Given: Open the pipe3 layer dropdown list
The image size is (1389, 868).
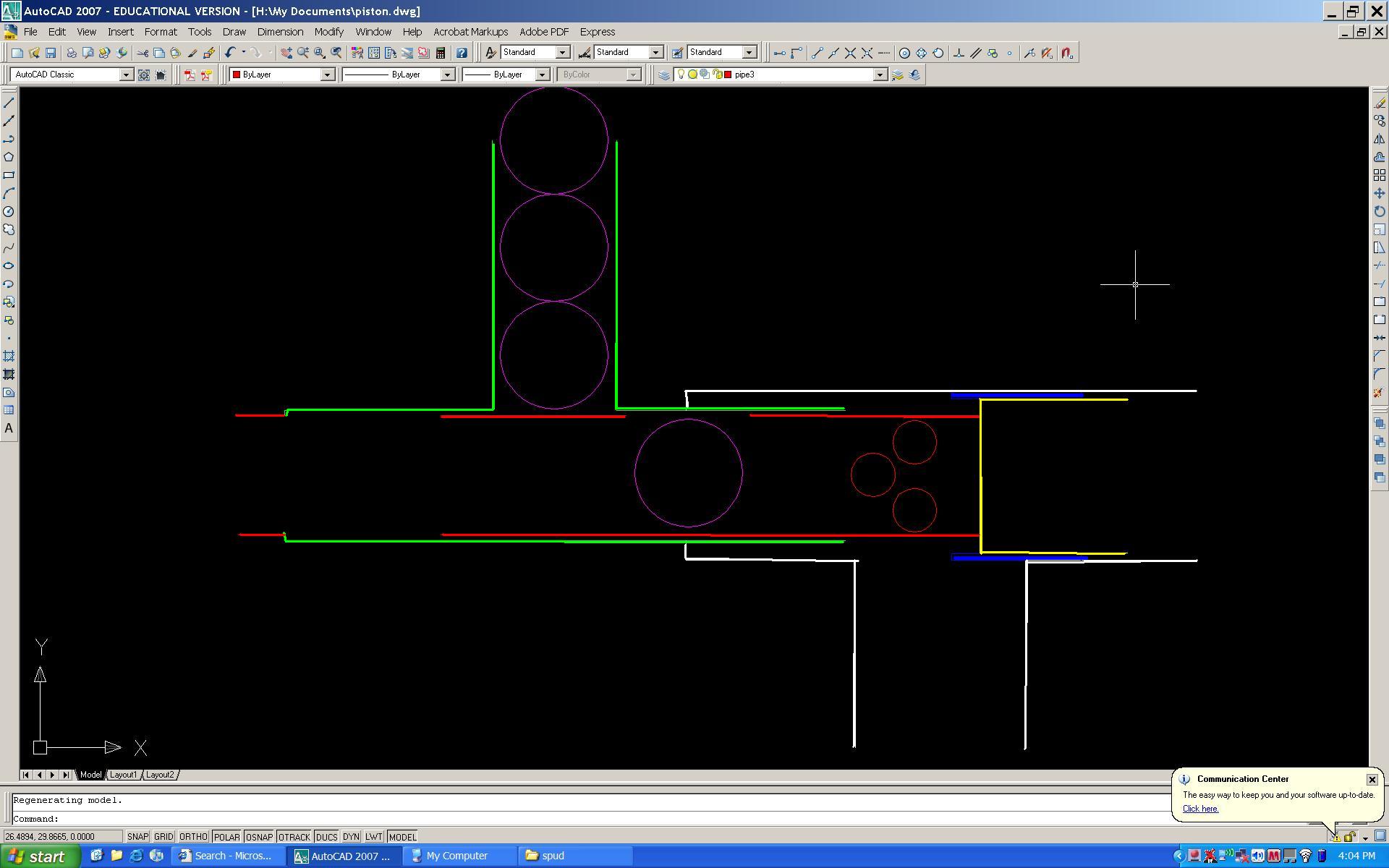Looking at the screenshot, I should 880,75.
